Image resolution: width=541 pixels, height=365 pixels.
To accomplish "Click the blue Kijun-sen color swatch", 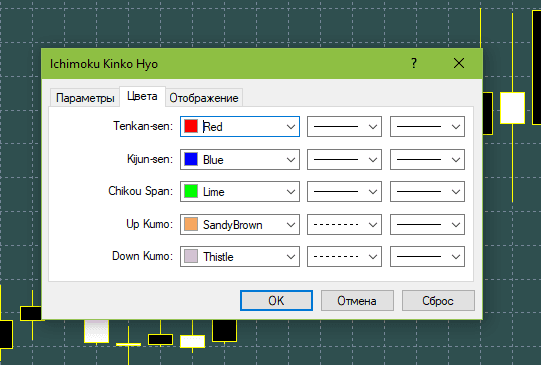I will click(x=191, y=159).
